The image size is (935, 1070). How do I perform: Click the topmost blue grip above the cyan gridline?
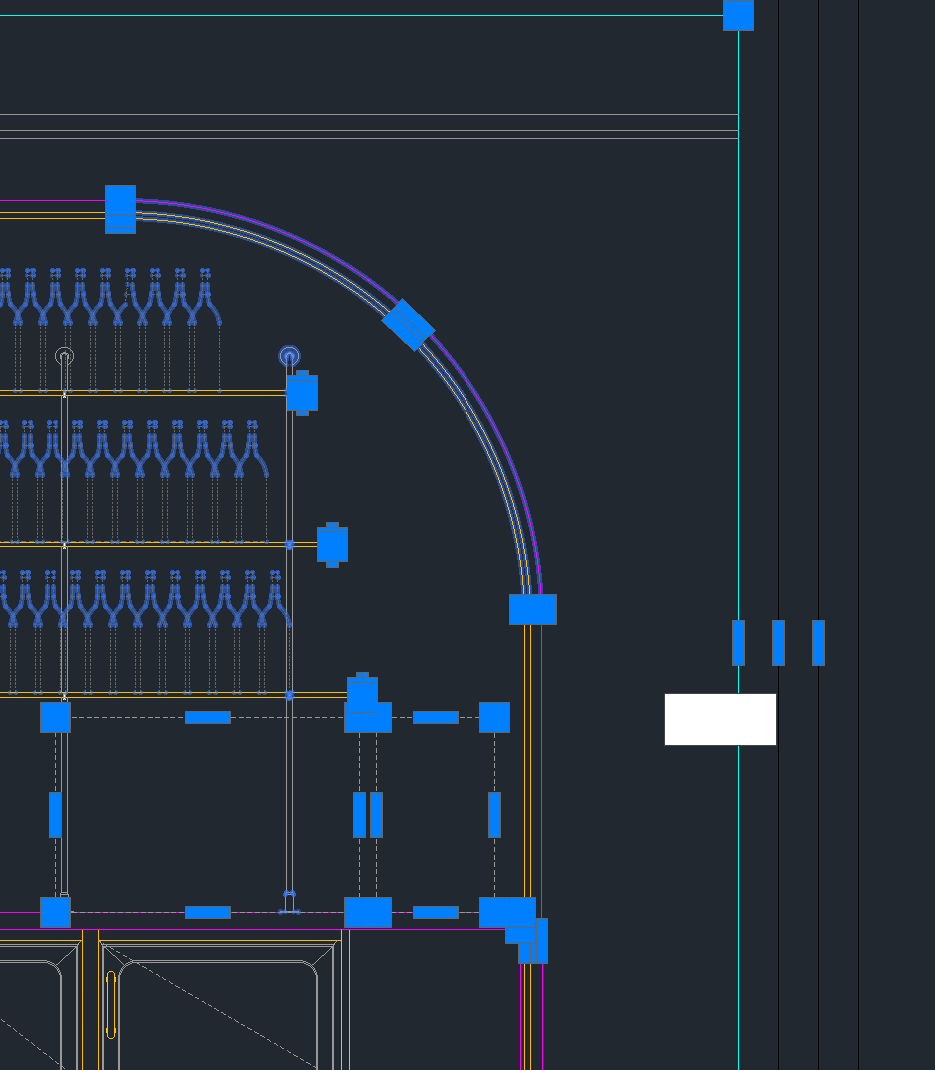(739, 15)
